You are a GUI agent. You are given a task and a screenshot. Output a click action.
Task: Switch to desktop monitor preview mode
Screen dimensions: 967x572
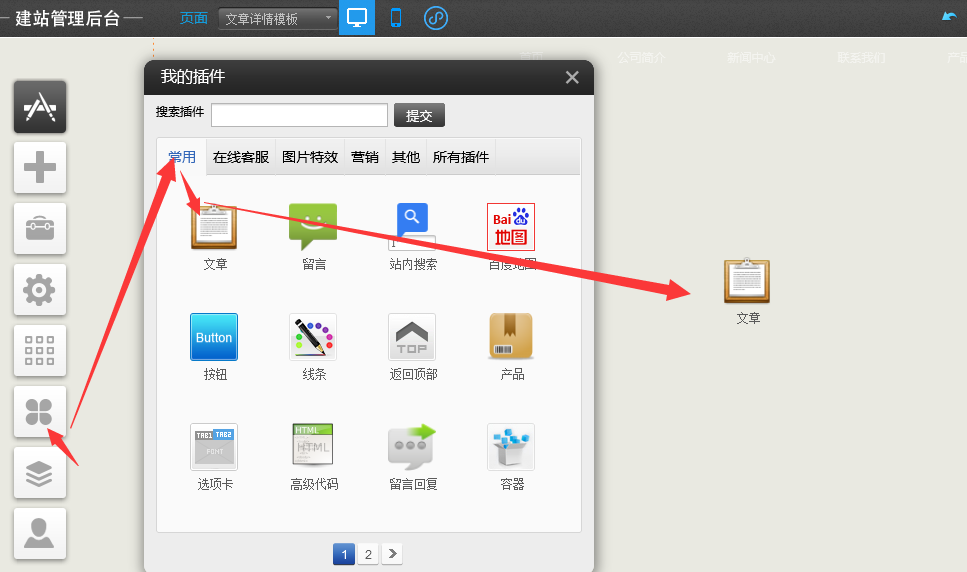click(357, 18)
